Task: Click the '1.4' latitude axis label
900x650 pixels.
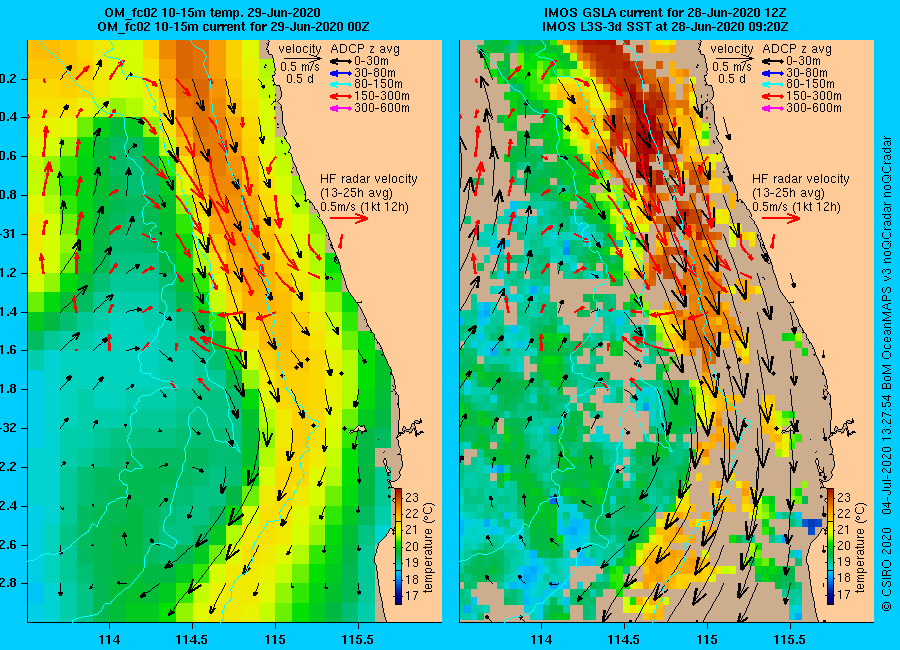Action: [9, 312]
